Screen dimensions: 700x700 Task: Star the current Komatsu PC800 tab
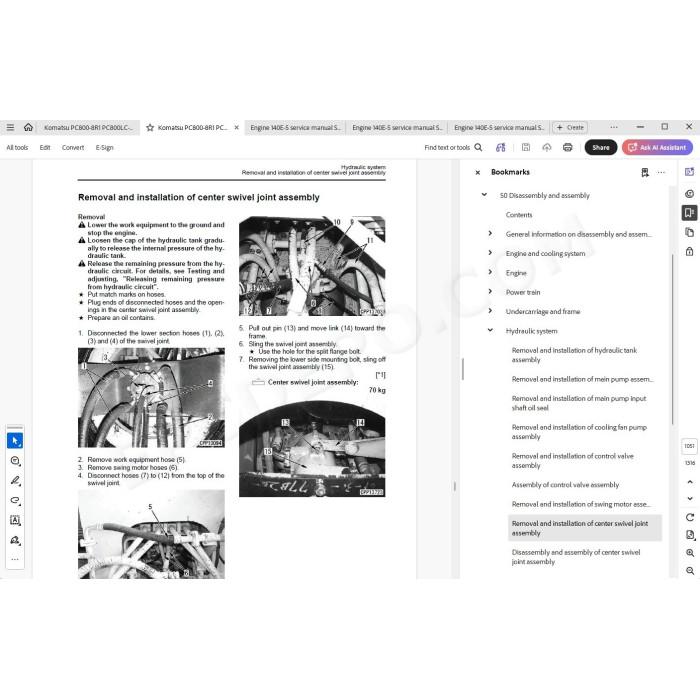pyautogui.click(x=150, y=128)
